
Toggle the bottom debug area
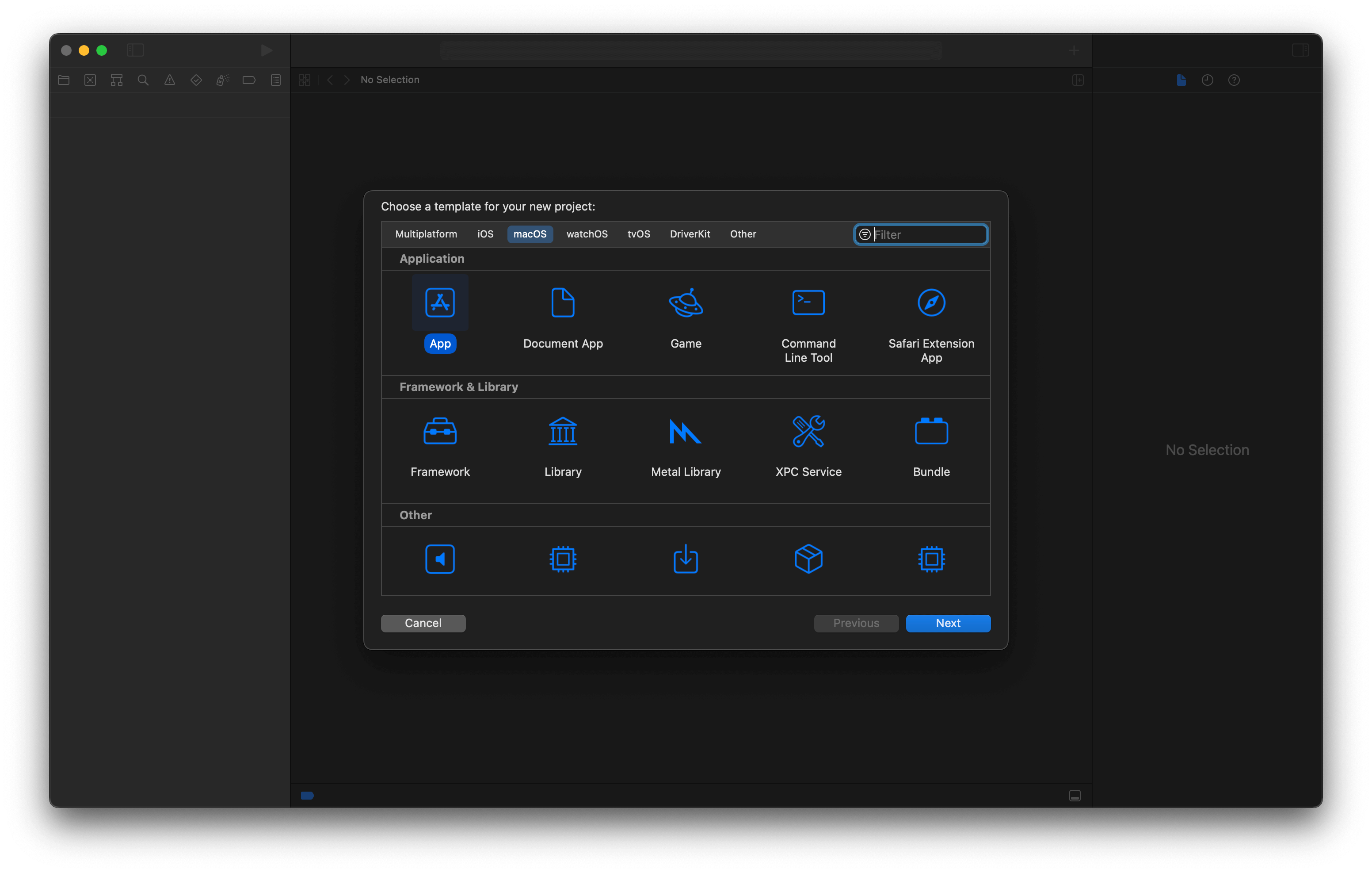coord(1075,796)
